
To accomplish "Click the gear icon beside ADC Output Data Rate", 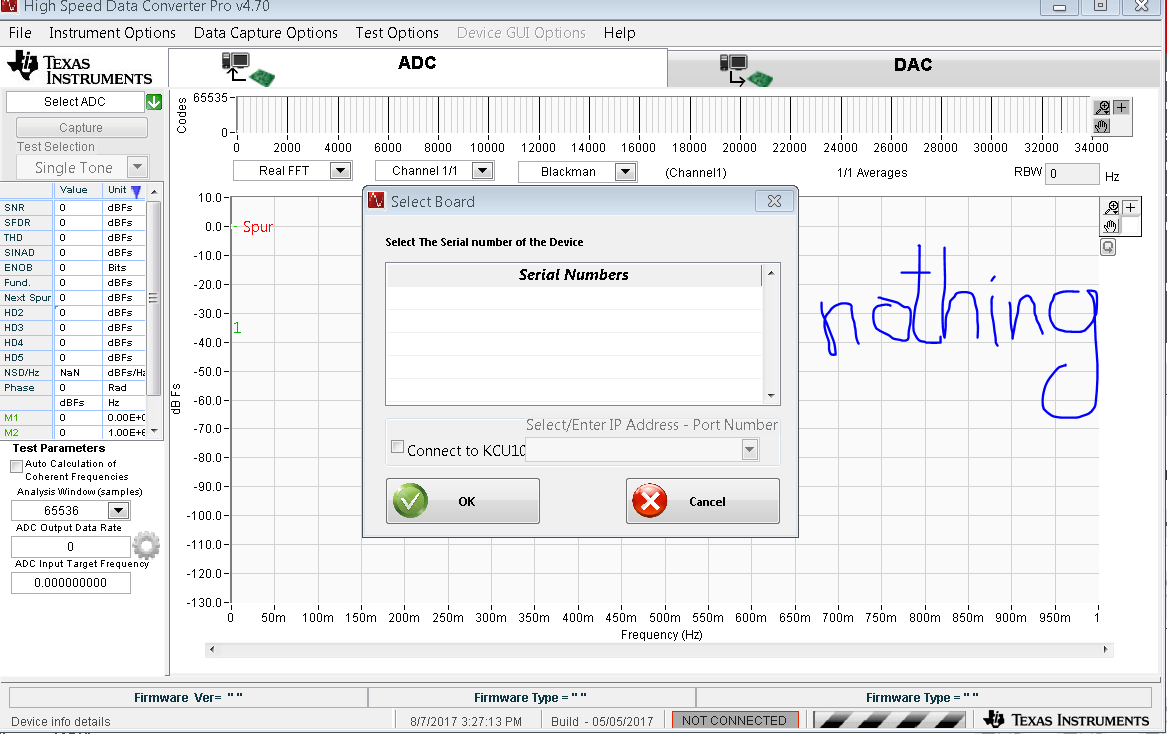I will coord(146,546).
